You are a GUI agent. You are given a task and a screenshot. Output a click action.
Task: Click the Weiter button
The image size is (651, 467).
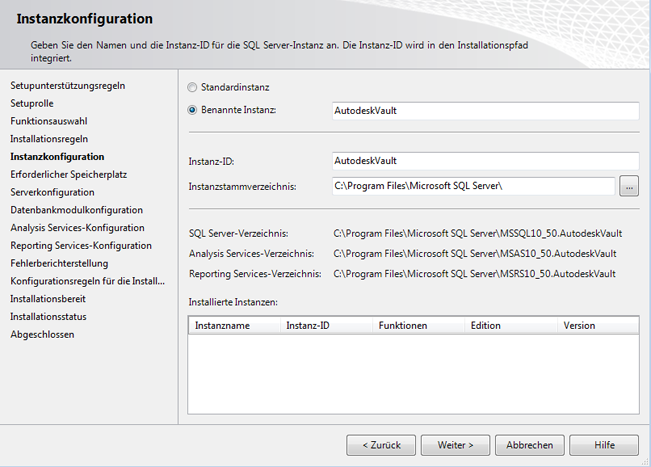coord(455,445)
